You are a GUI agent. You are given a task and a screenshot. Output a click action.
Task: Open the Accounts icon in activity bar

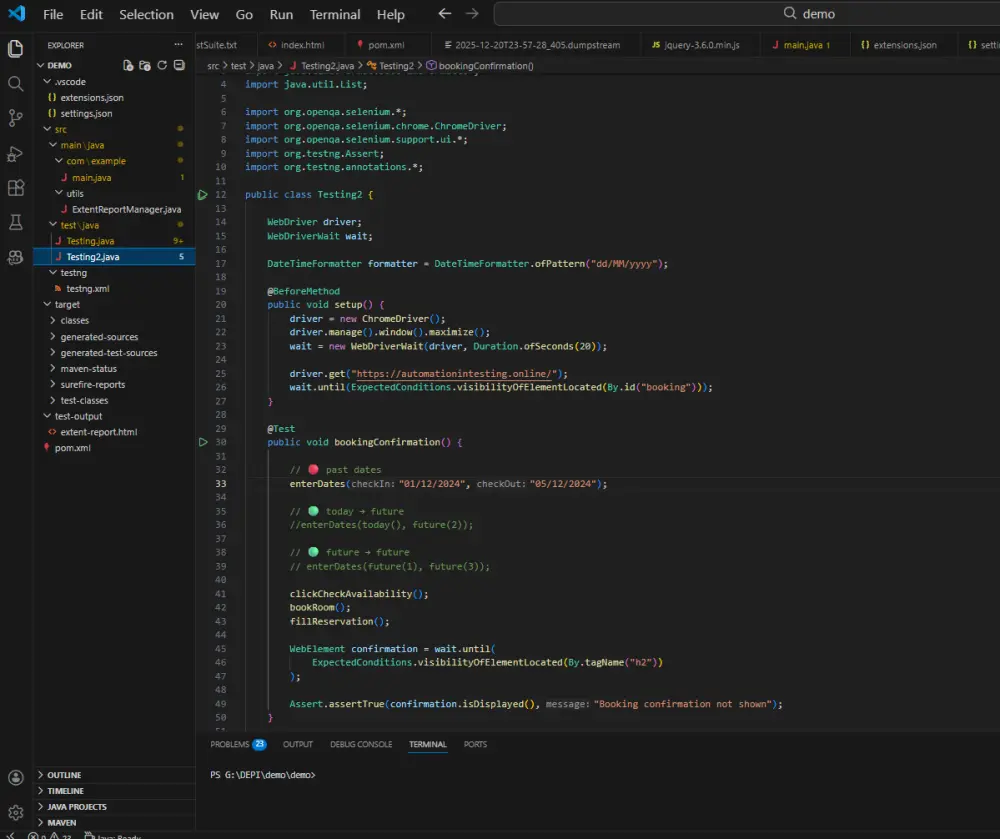point(16,777)
